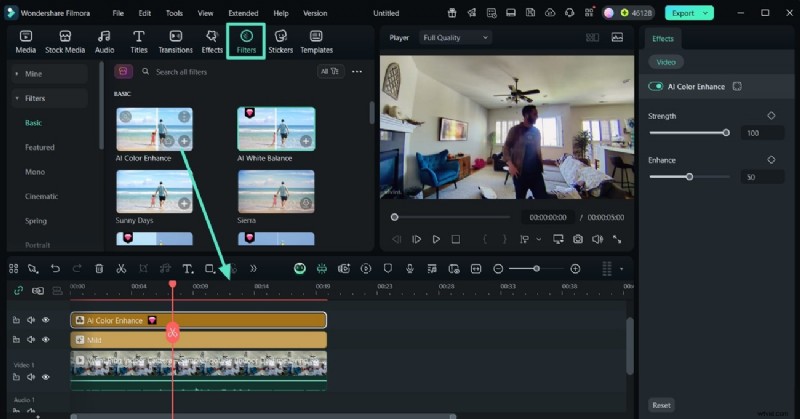Viewport: 800px width, 419px height.
Task: Open the All filter type dropdown
Action: 329,72
